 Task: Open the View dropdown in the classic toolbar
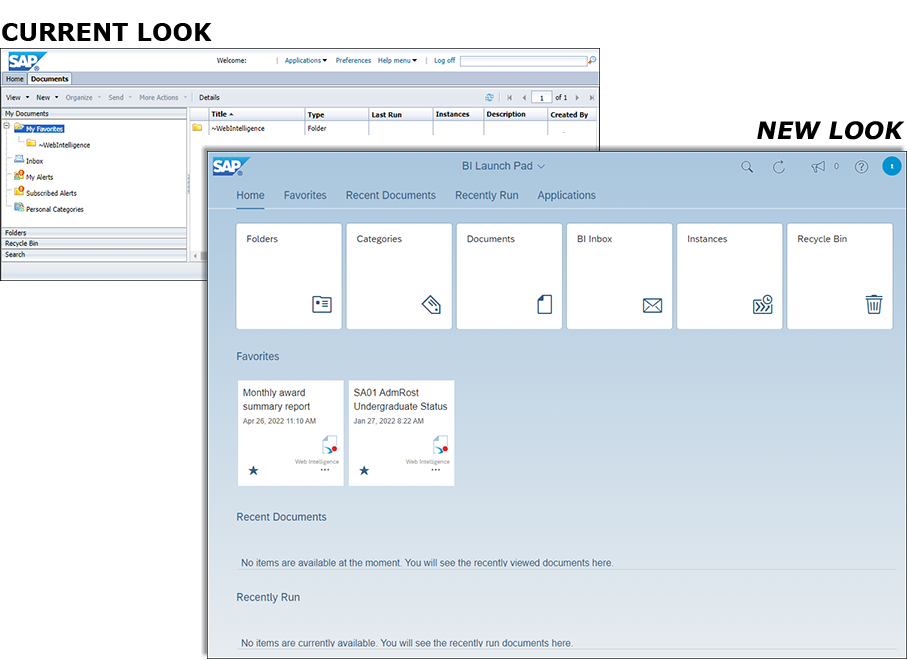17,97
